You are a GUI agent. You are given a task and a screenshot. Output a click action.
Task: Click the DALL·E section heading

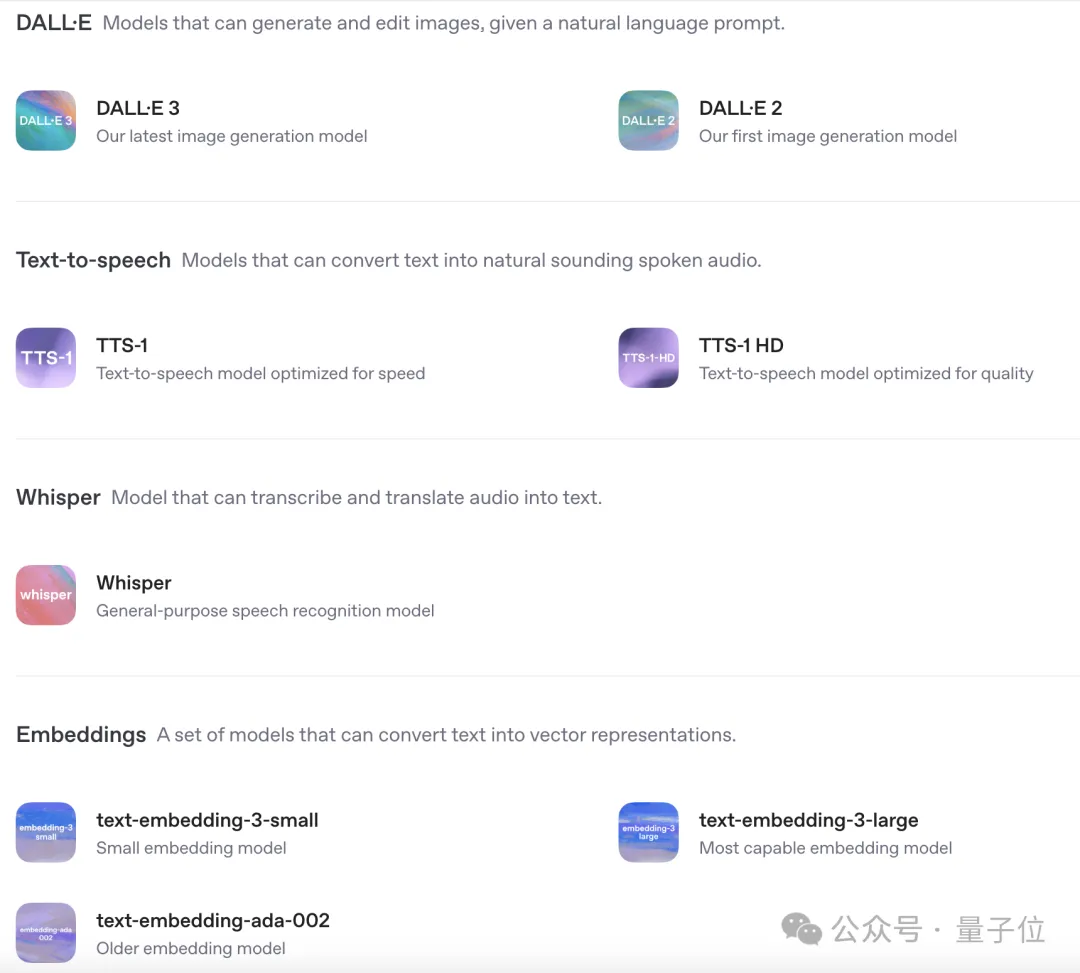point(54,23)
